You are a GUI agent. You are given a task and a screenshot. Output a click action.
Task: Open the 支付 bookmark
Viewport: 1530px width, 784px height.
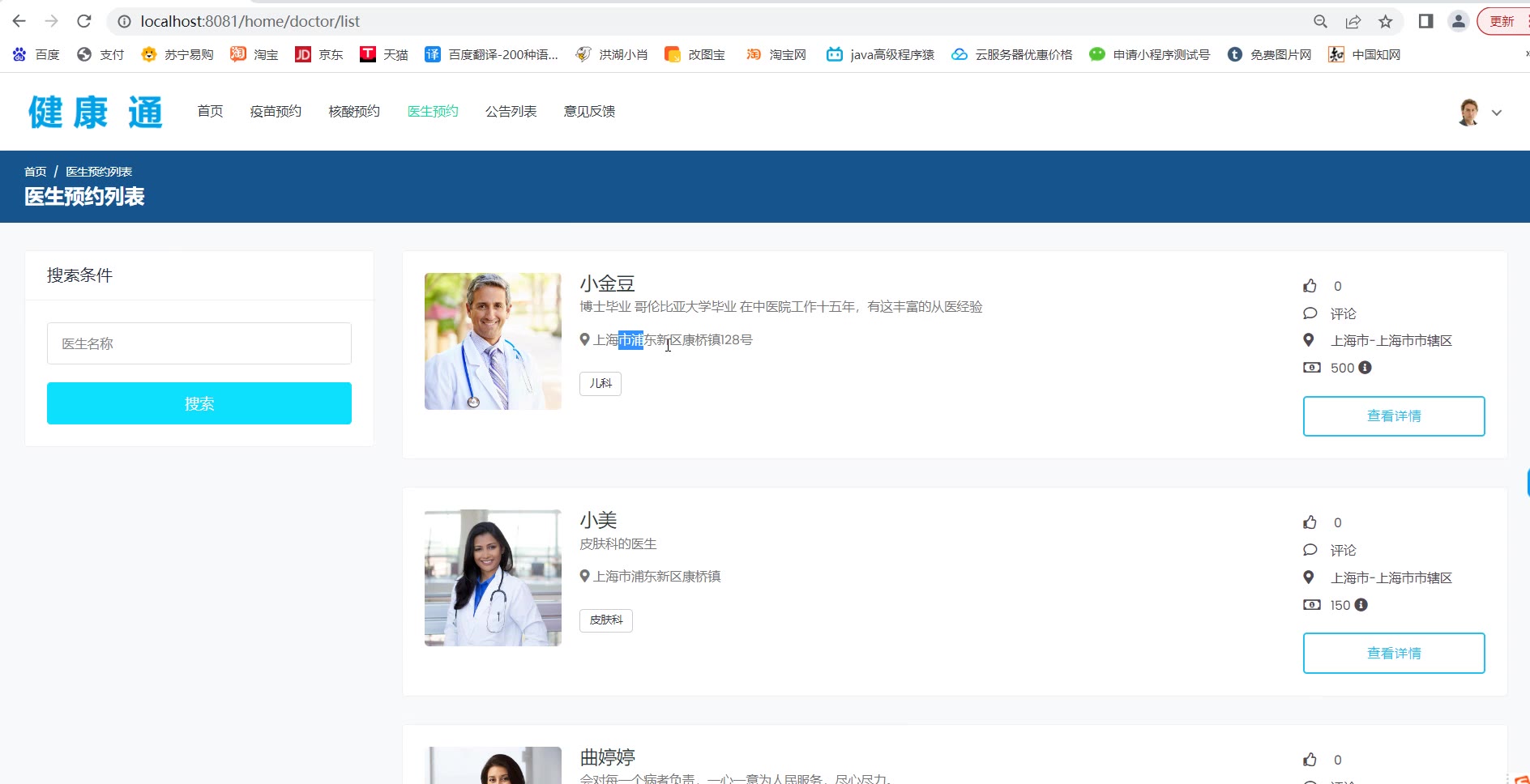100,54
